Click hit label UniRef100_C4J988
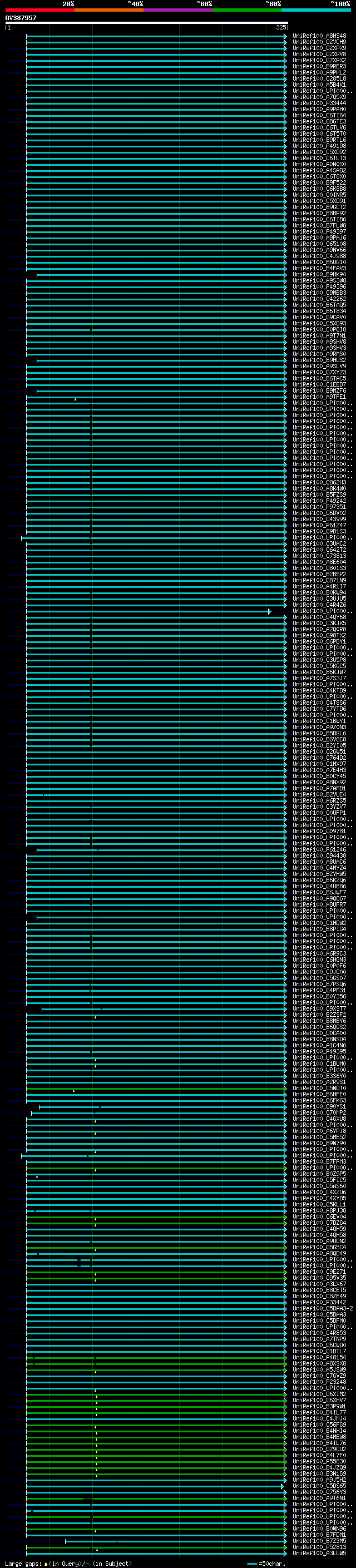The image size is (356, 1568). pos(319,256)
